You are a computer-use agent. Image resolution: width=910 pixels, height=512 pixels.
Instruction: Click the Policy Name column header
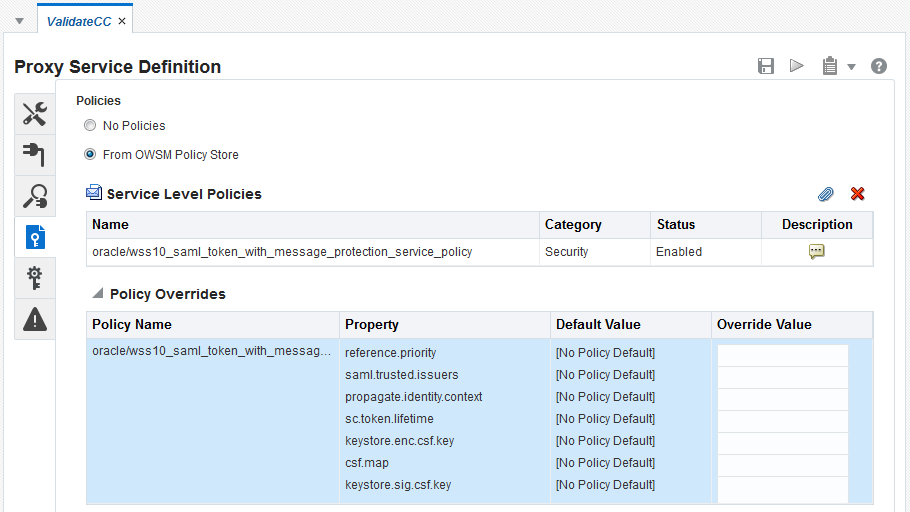(x=213, y=324)
